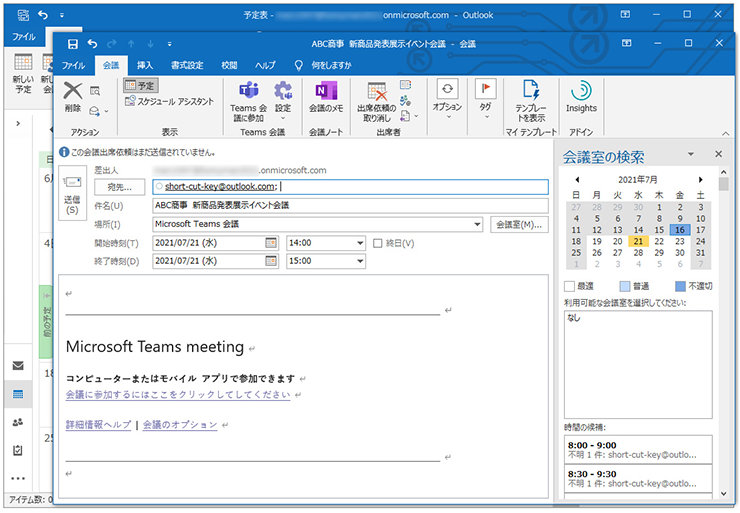Screen dimensions: 740x513
Task: Click the 件名 subject input field
Action: pos(350,205)
